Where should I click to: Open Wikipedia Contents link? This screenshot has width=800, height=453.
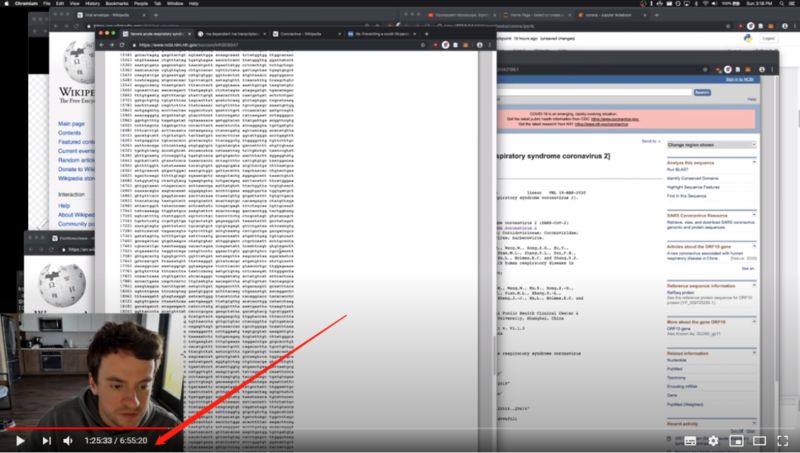[69, 133]
